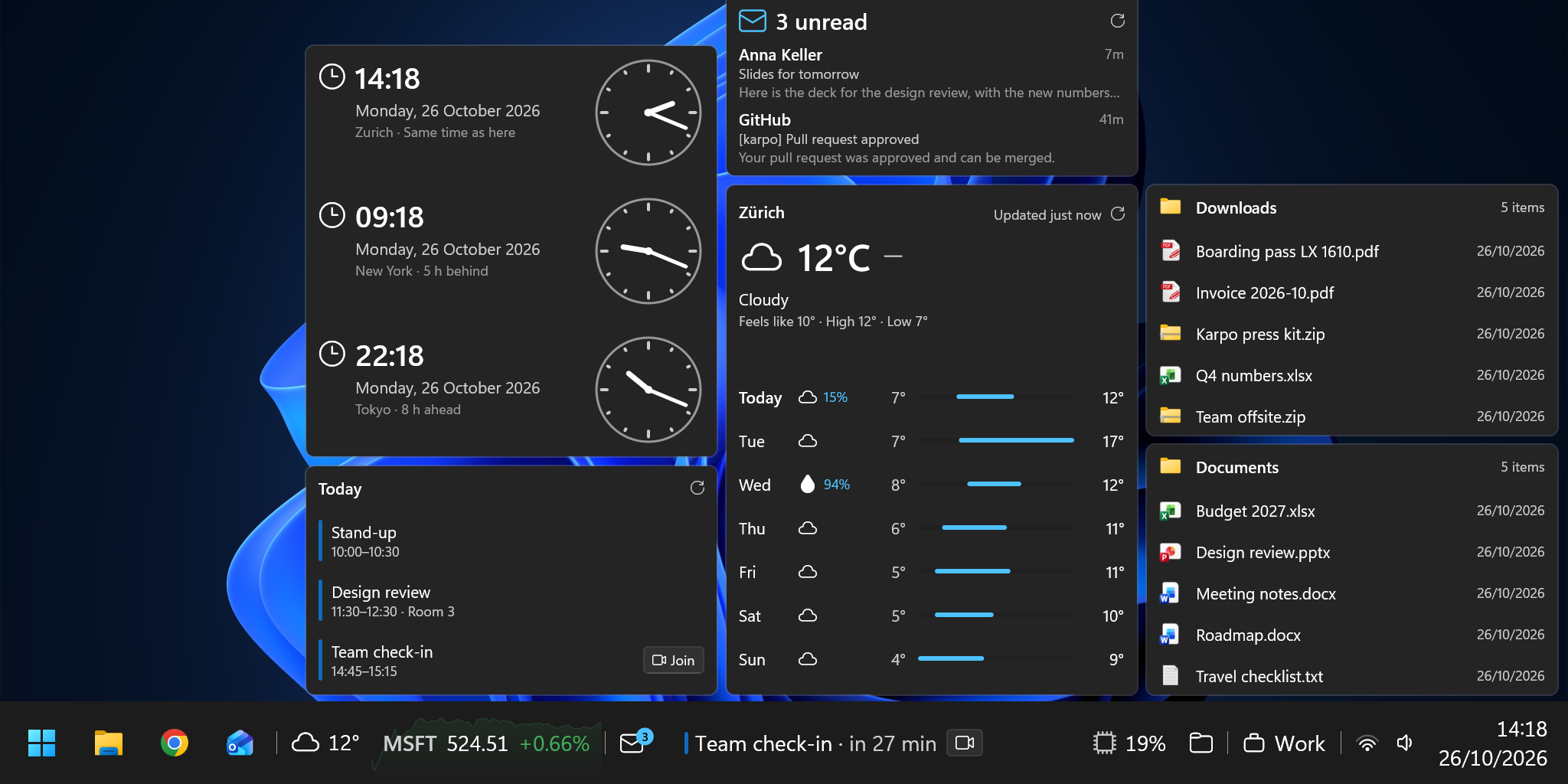The height and width of the screenshot is (784, 1568).
Task: Open the taskbar mail icon with 3 badge
Action: click(635, 741)
